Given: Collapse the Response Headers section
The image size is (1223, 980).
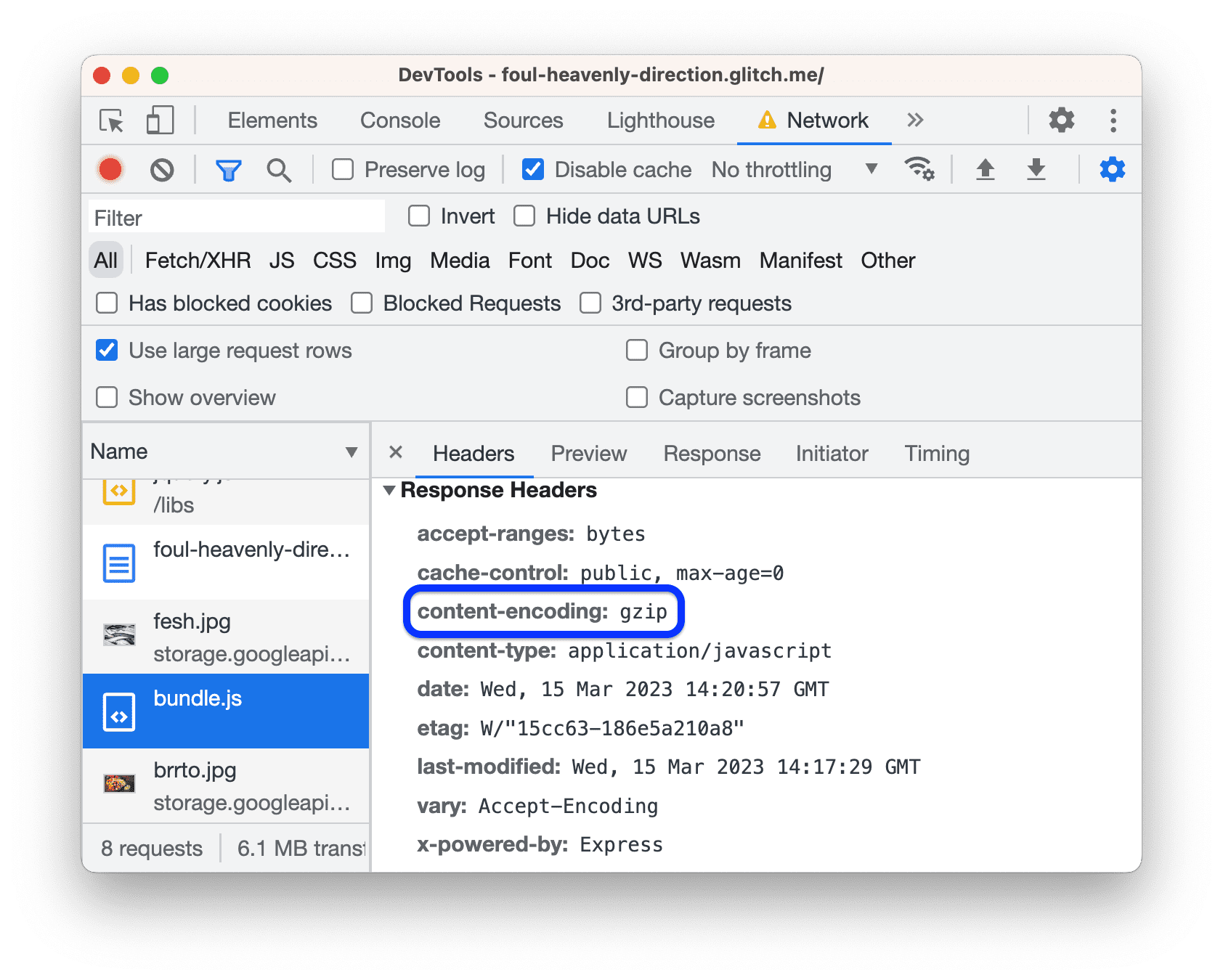Looking at the screenshot, I should 390,491.
